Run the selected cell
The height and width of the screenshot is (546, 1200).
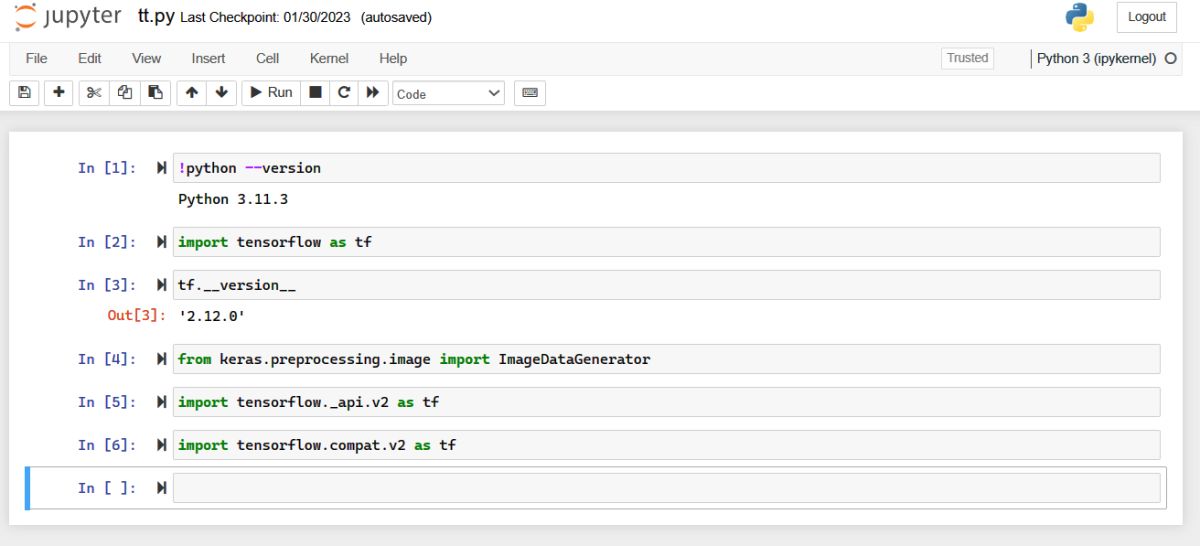tap(271, 93)
